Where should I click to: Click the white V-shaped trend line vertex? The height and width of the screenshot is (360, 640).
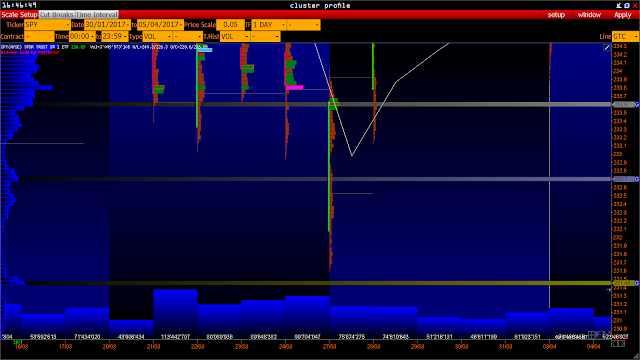click(352, 155)
